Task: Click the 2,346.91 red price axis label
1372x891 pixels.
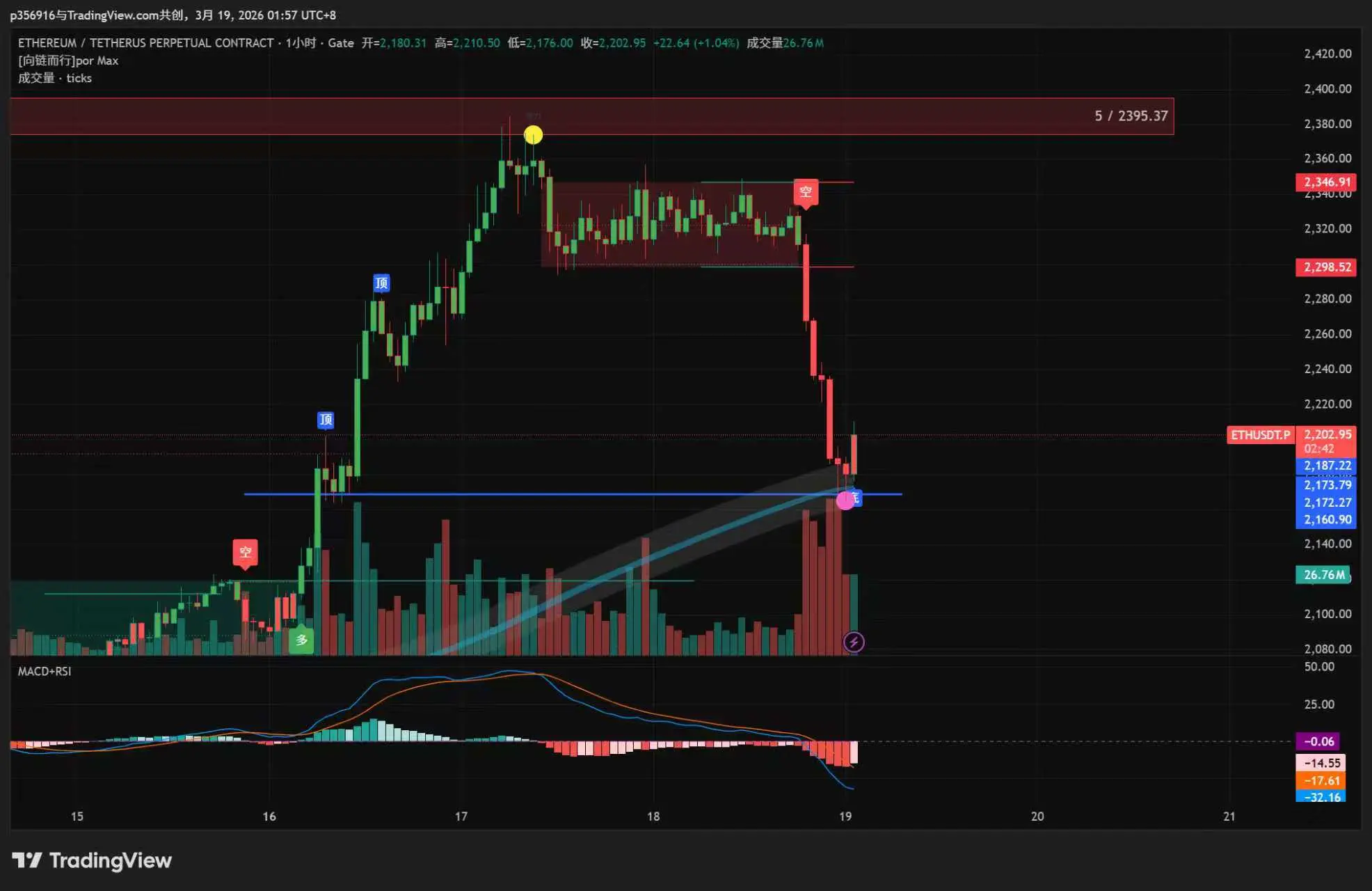Action: point(1326,182)
